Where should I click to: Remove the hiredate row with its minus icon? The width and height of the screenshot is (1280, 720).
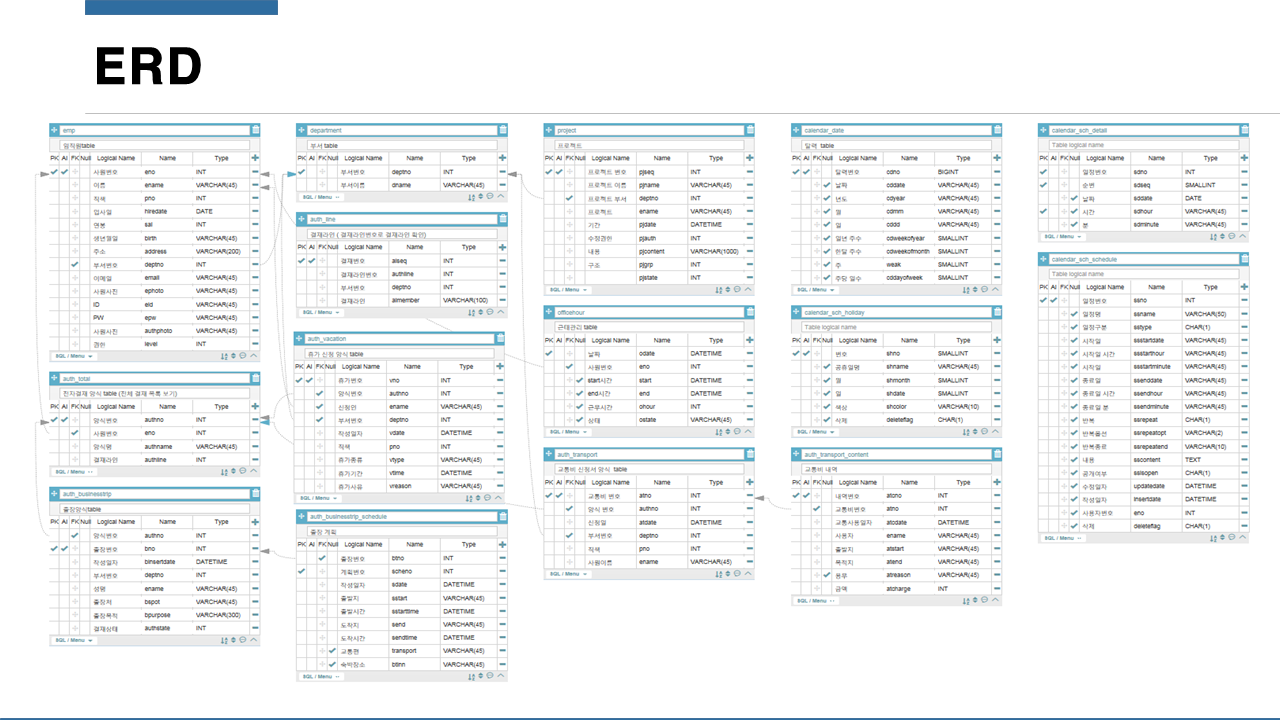(x=255, y=211)
